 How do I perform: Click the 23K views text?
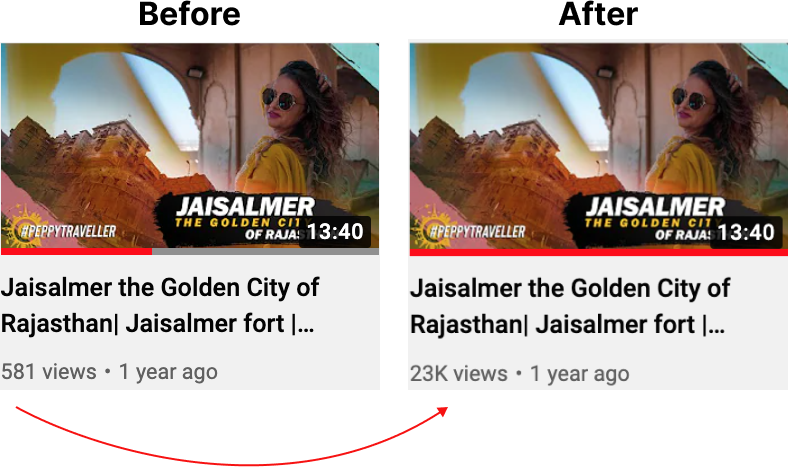click(459, 373)
